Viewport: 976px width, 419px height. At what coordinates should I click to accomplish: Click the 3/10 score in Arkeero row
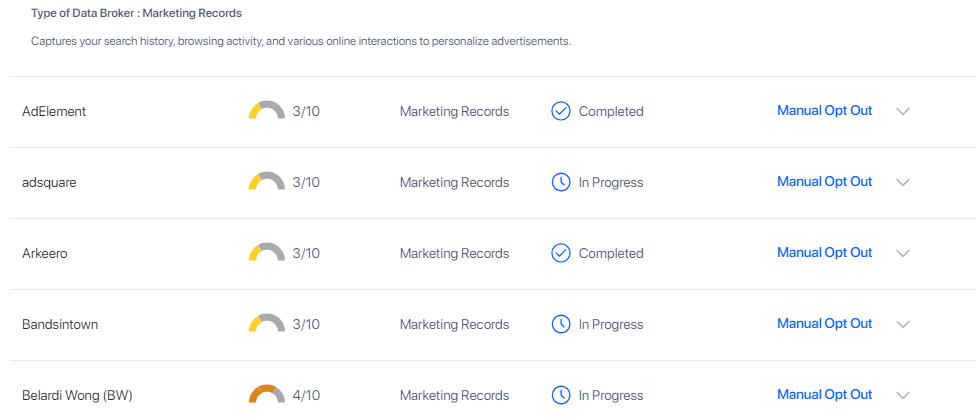tap(306, 253)
